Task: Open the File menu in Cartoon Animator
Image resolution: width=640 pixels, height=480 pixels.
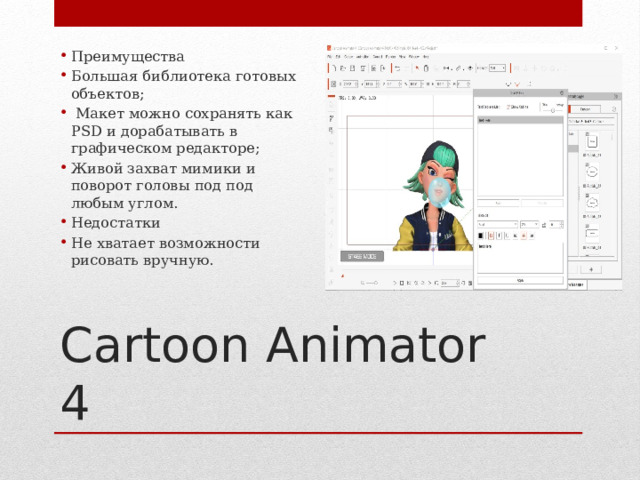Action: point(330,57)
